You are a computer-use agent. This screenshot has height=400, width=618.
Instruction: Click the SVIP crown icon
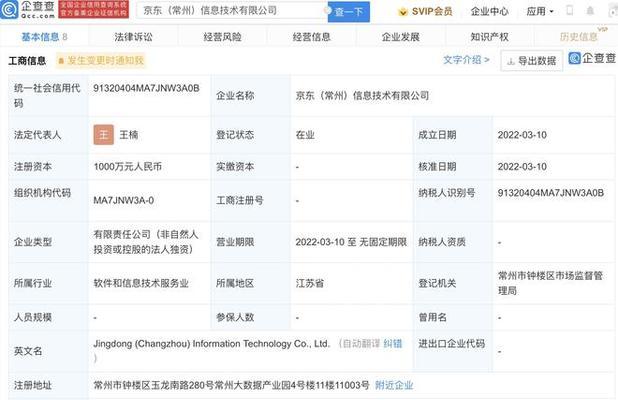(x=403, y=12)
